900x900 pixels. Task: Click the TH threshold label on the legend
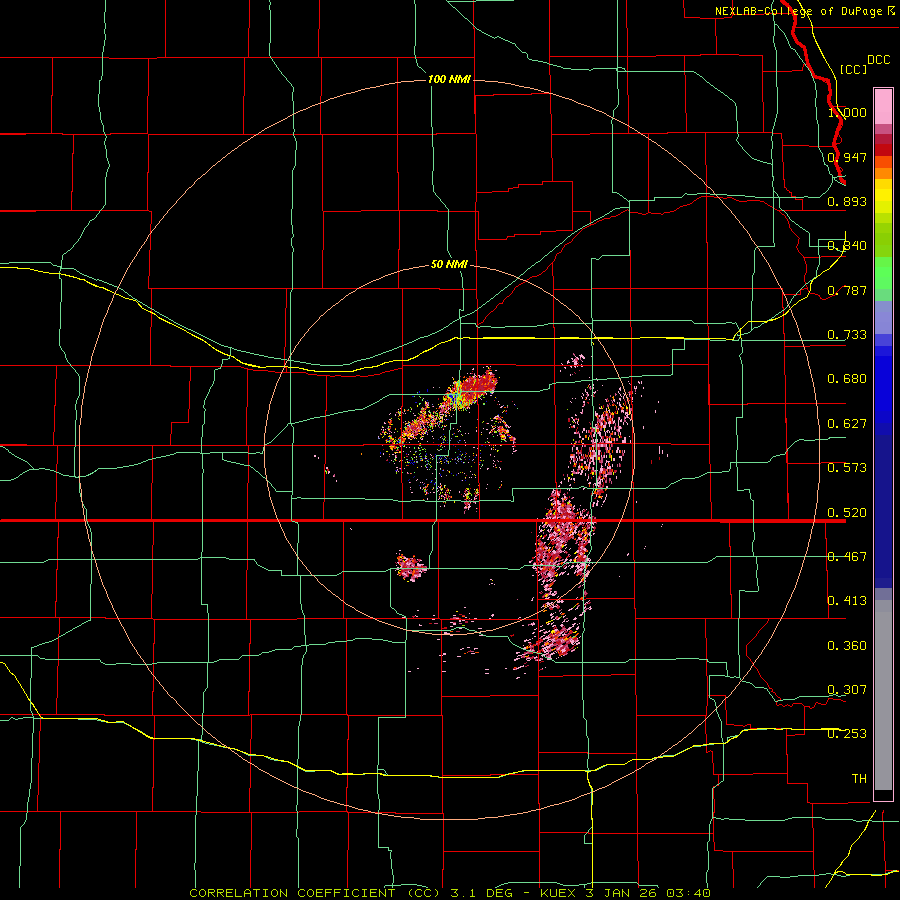(x=859, y=779)
